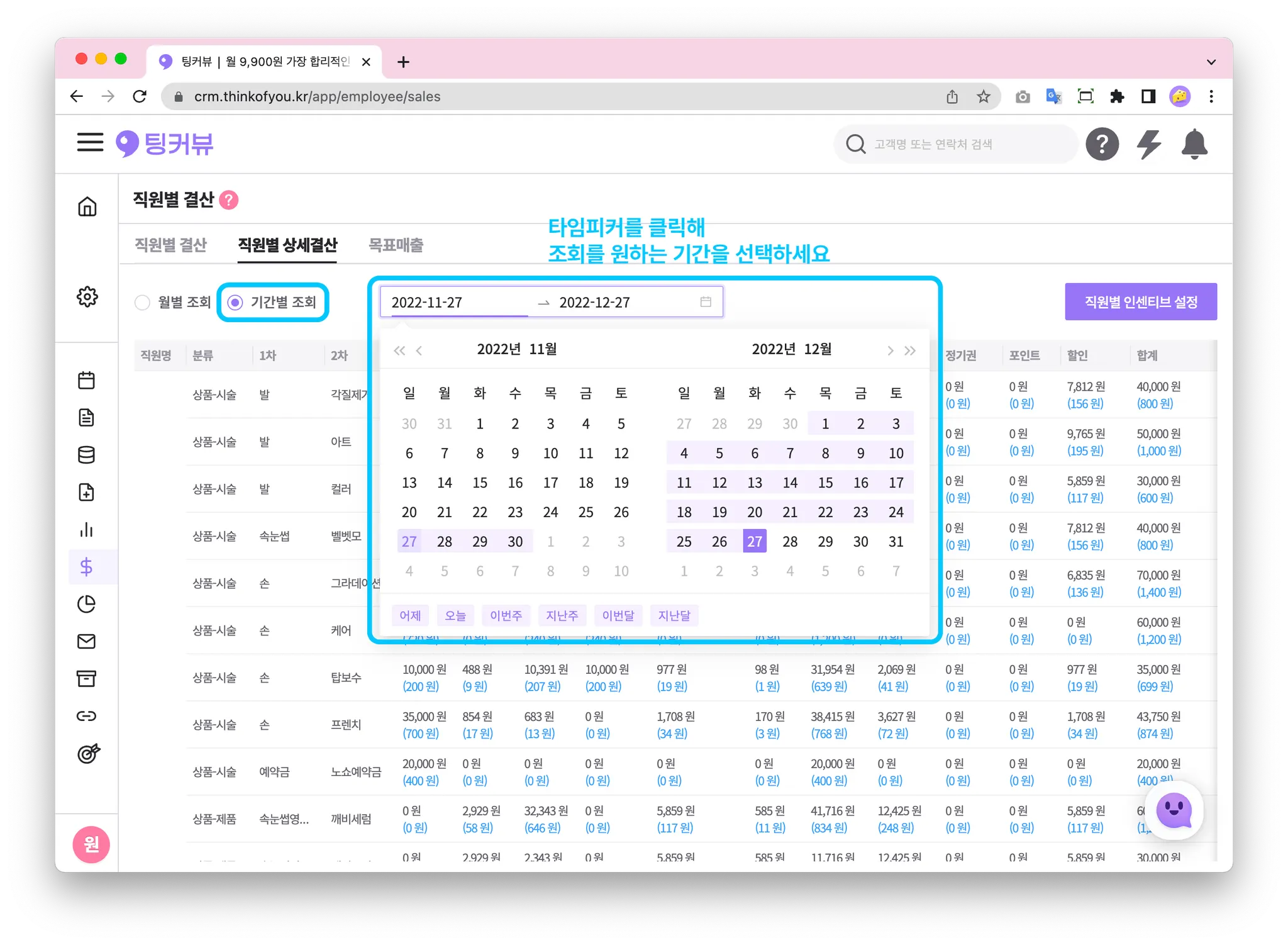Select the 월별 조회 radio button
The image size is (1288, 945).
coord(143,303)
